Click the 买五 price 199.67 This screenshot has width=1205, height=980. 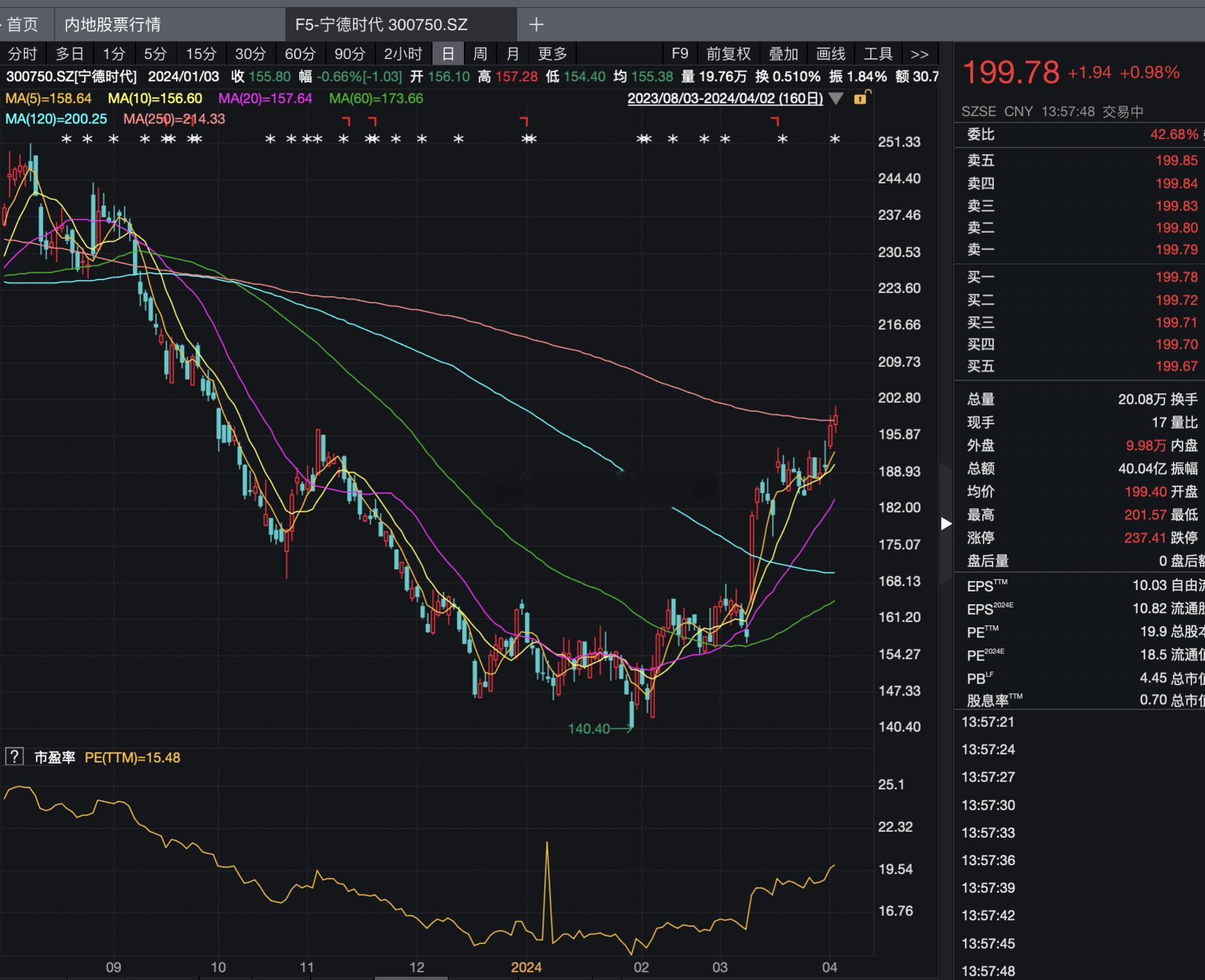pos(1177,366)
